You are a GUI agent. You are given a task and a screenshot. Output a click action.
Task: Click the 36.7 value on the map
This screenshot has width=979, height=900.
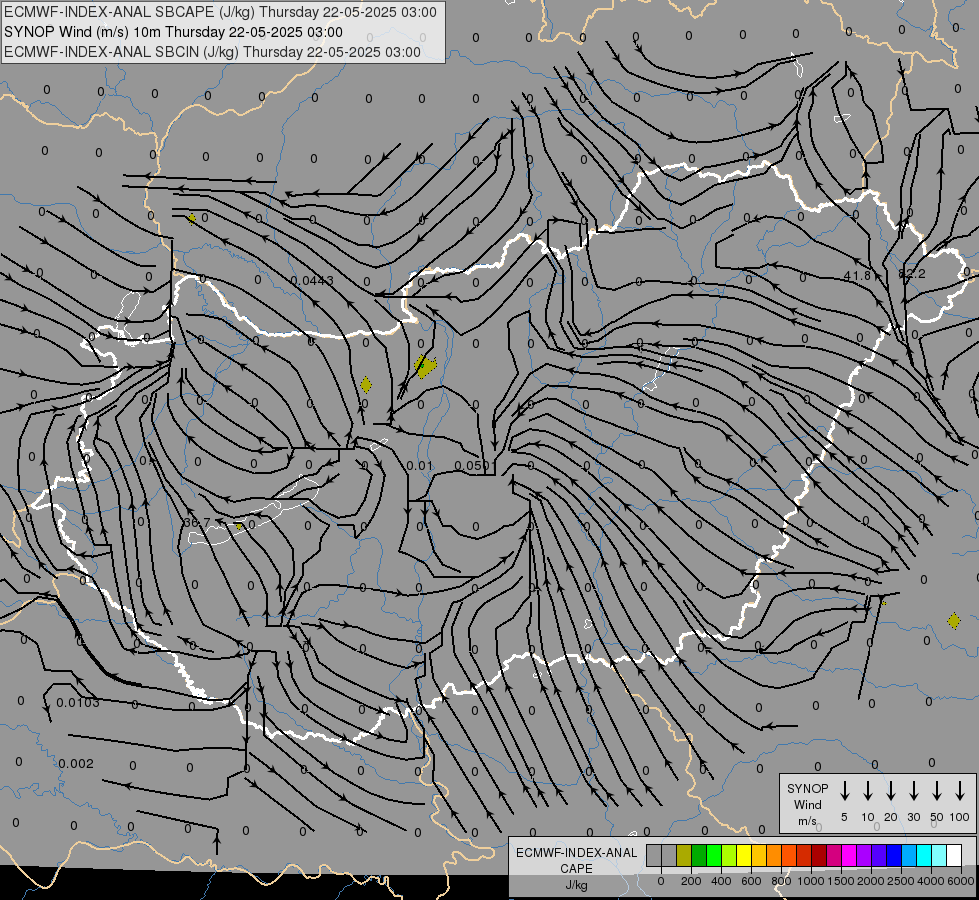point(197,522)
